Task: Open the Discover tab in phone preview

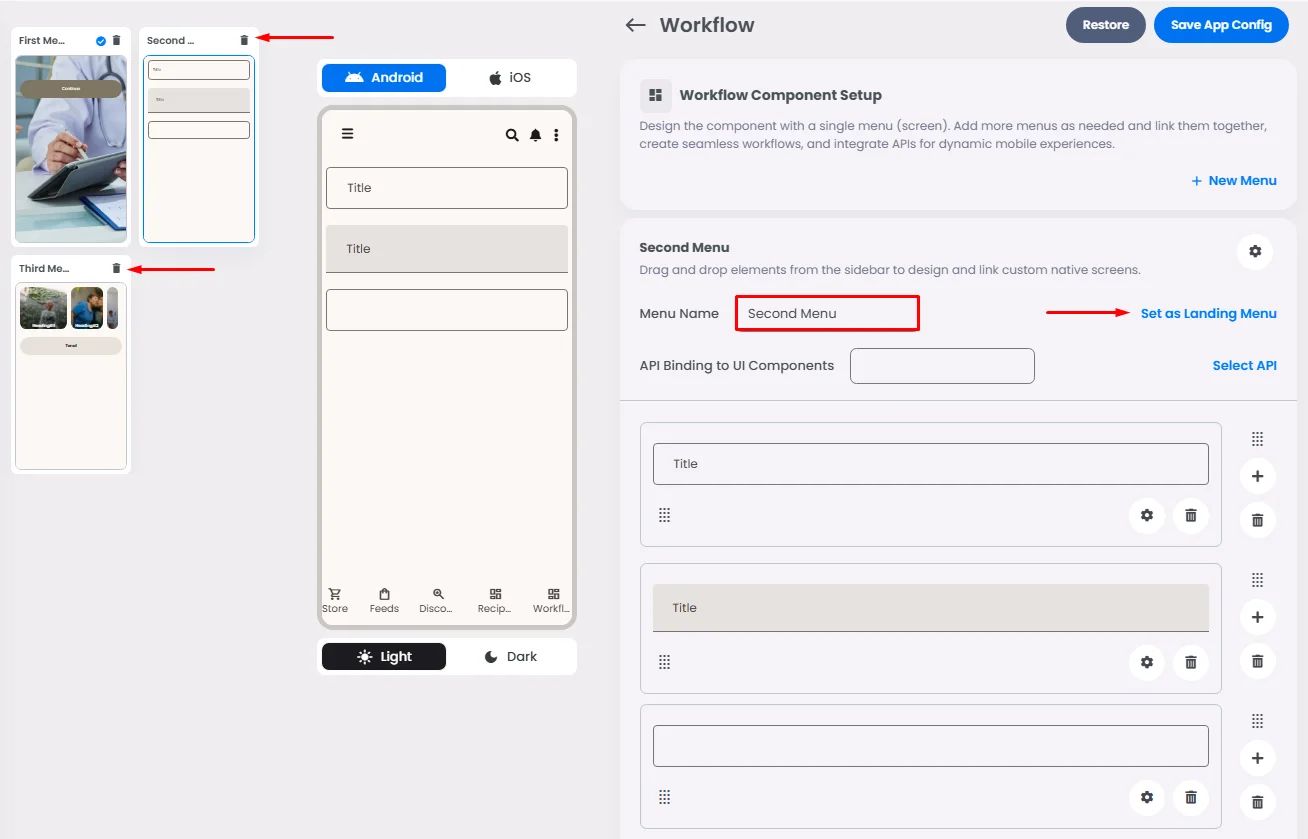Action: [x=436, y=601]
